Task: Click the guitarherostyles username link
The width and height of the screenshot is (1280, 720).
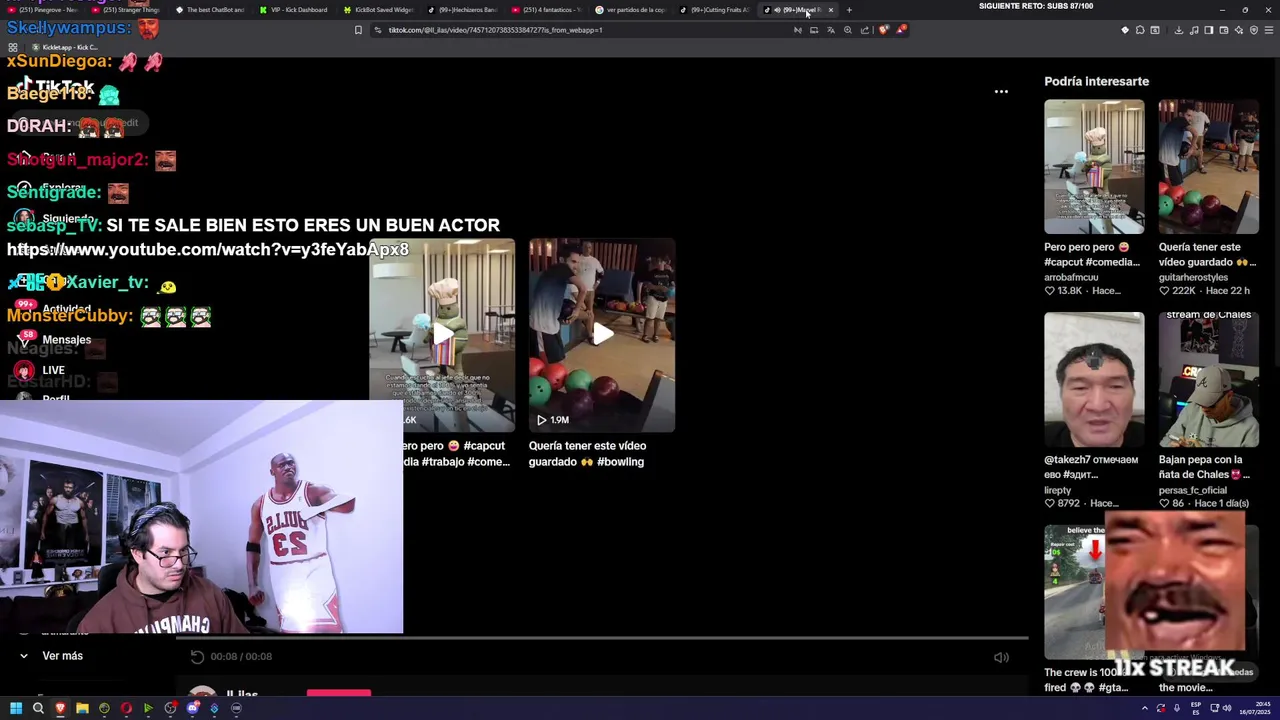Action: click(x=1193, y=277)
